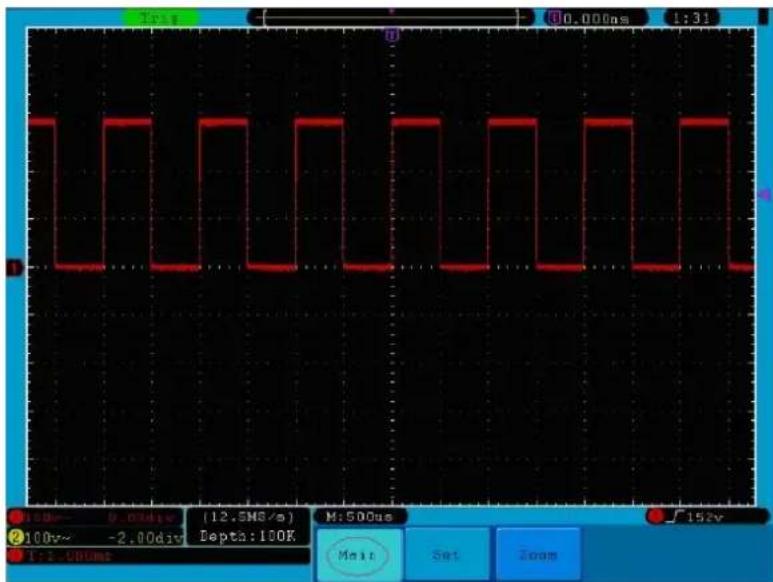This screenshot has width=773, height=582.
Task: Click the 1:31 clock readout
Action: click(692, 19)
